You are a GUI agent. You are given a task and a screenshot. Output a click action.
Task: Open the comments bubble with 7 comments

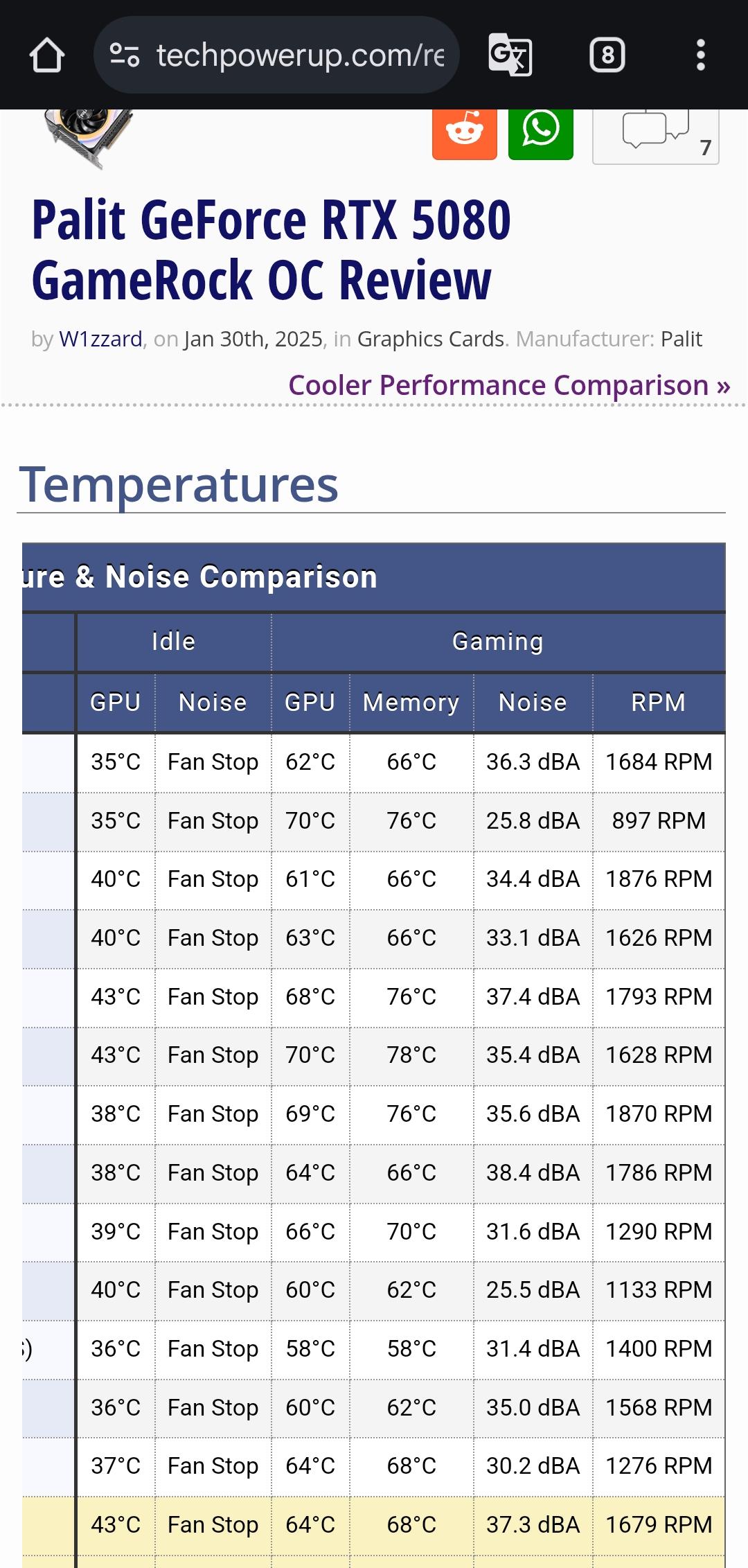pos(655,134)
